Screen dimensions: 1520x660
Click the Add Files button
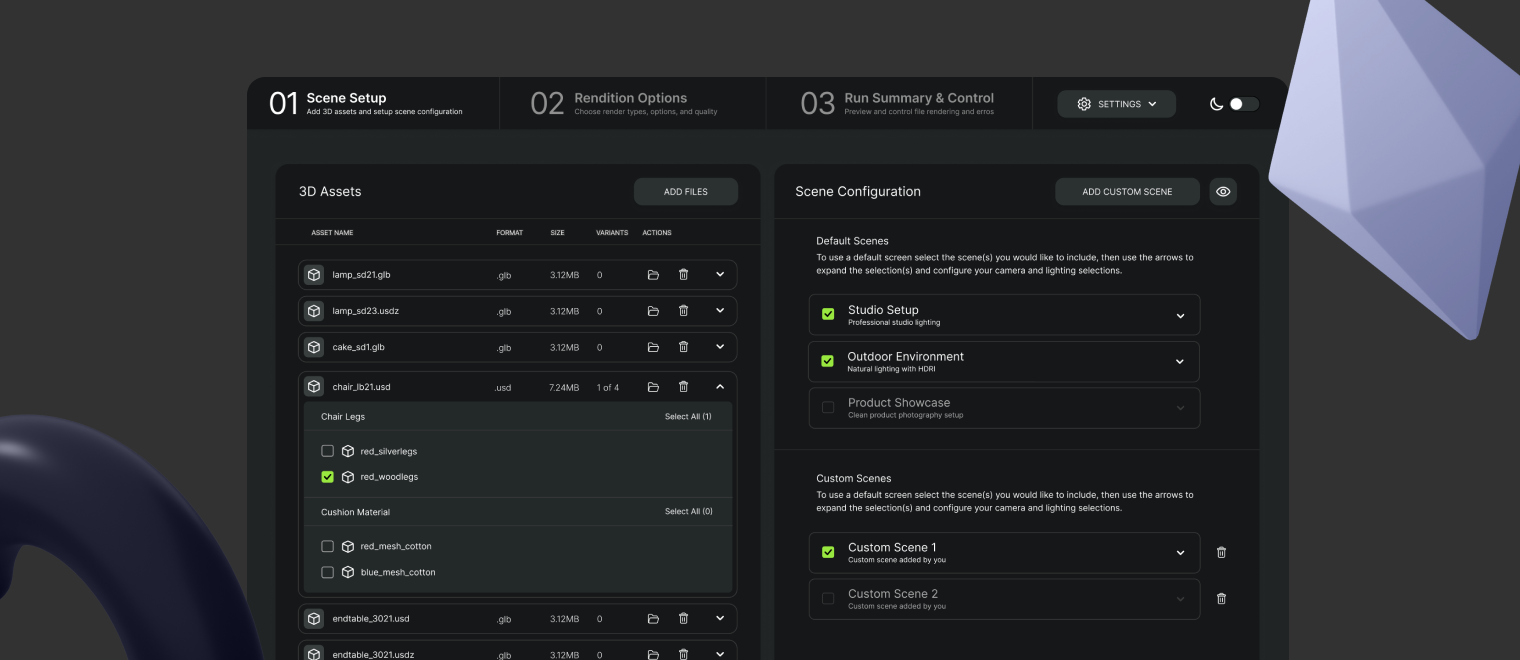click(685, 192)
